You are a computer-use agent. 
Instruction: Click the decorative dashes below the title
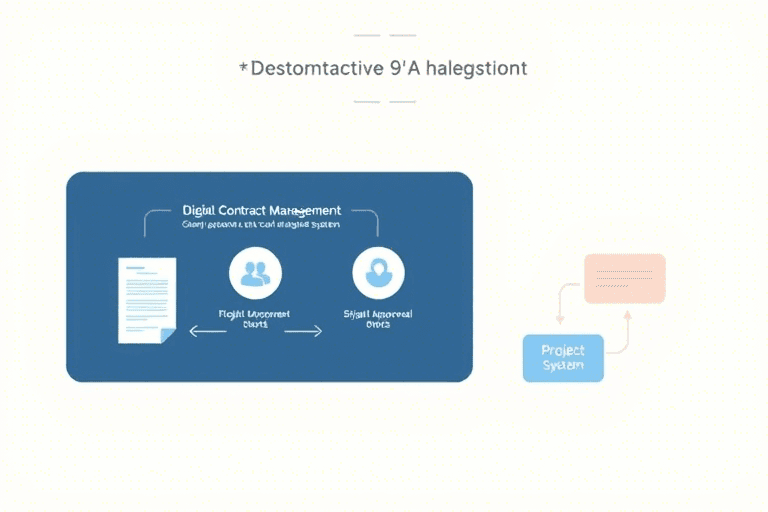point(384,101)
